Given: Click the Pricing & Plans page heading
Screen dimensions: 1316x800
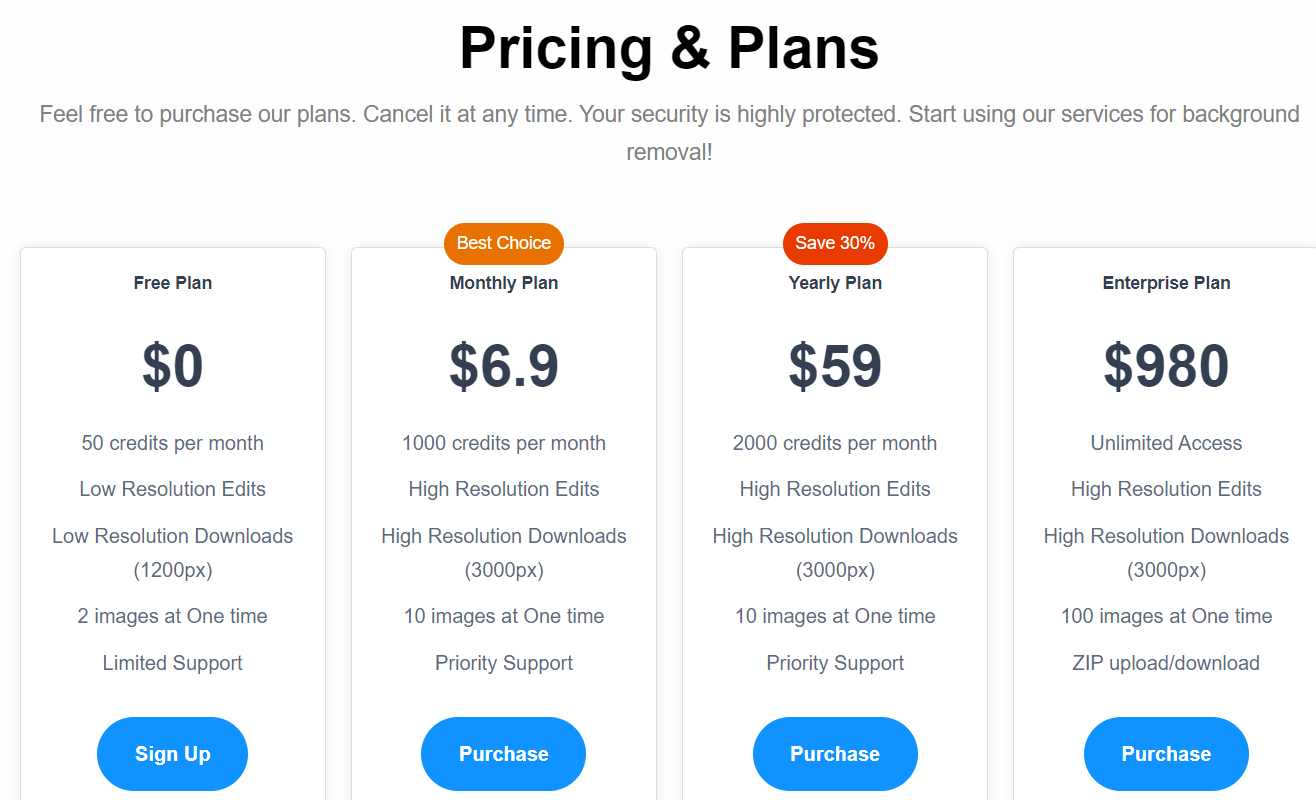Looking at the screenshot, I should tap(669, 47).
